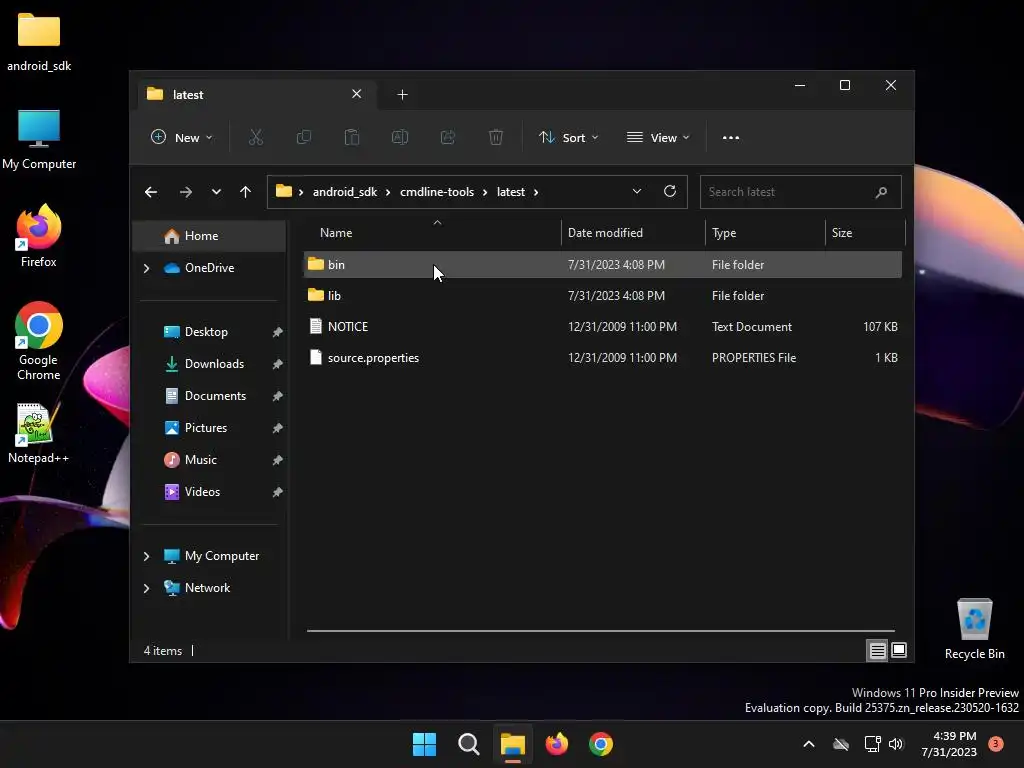Go up one folder with Up arrow
This screenshot has height=768, width=1024.
pyautogui.click(x=246, y=192)
